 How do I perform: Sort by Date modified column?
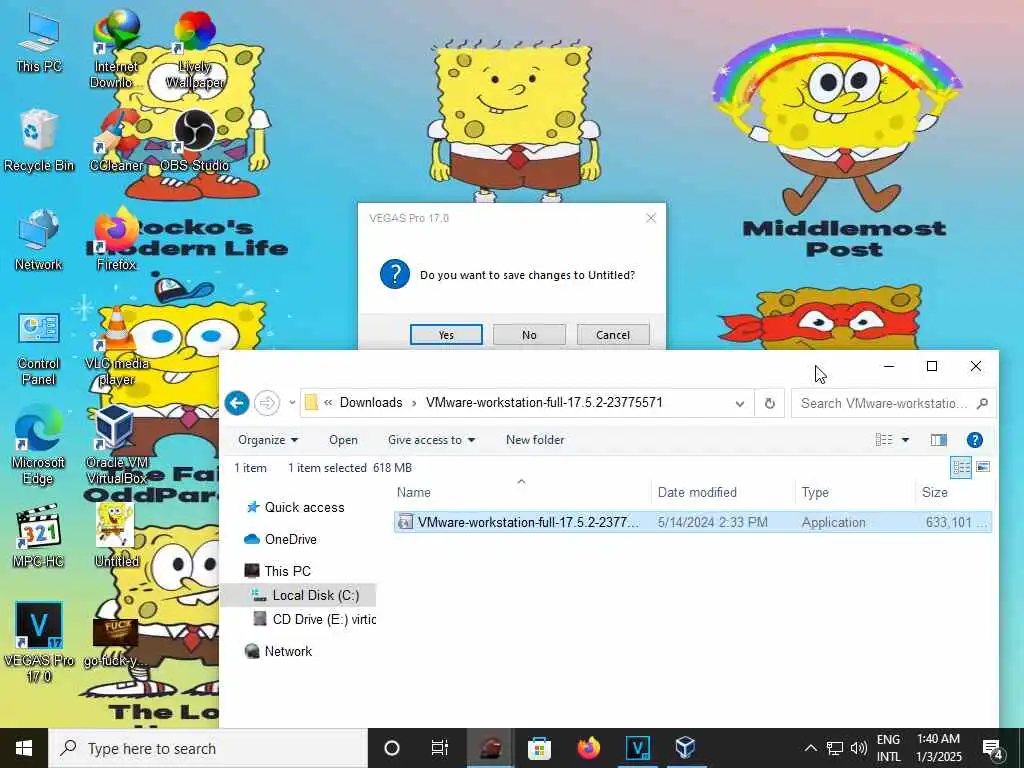click(x=723, y=492)
